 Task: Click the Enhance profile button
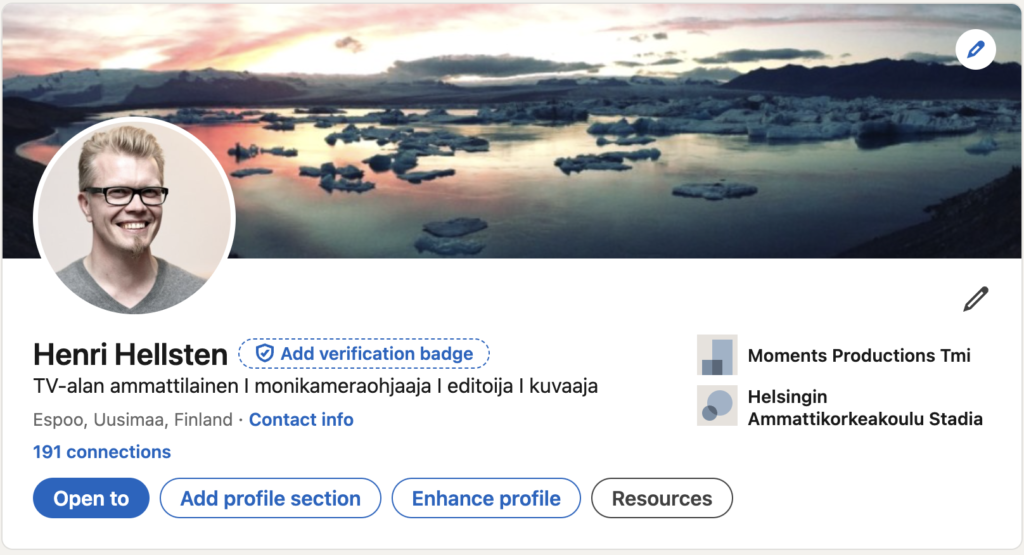pyautogui.click(x=486, y=498)
